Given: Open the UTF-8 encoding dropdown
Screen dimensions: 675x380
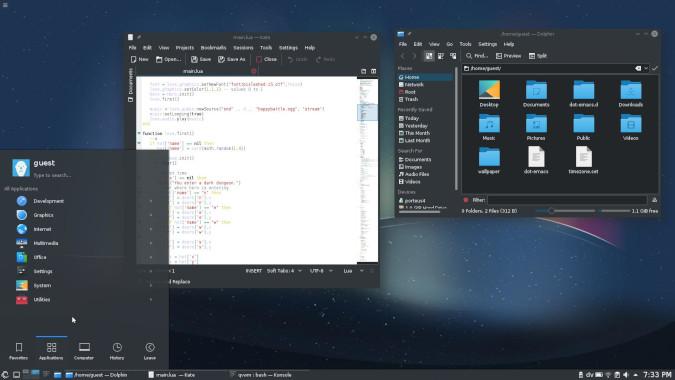Looking at the screenshot, I should click(321, 271).
